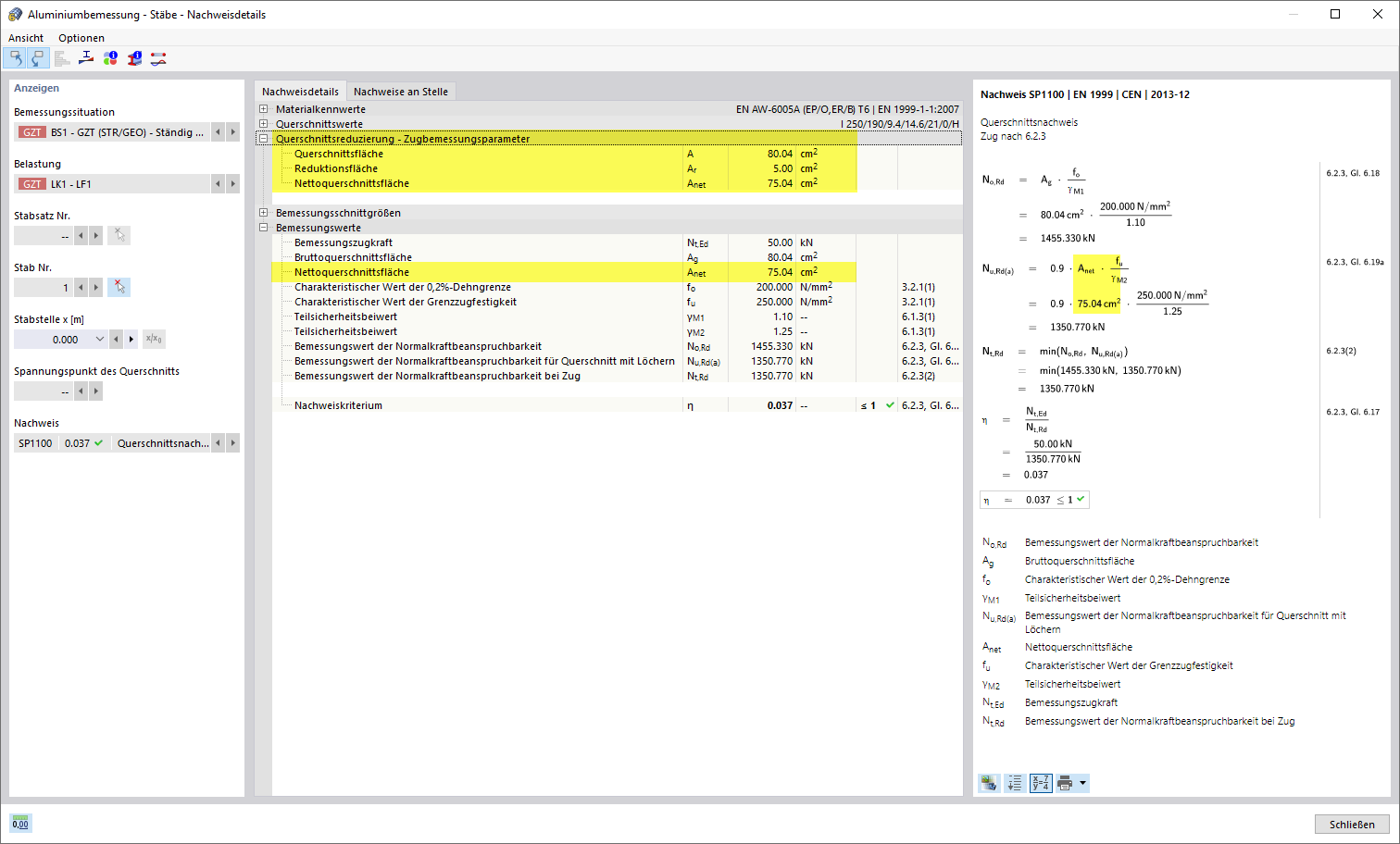Image resolution: width=1400 pixels, height=844 pixels.
Task: Click the x/x0 relative position icon
Action: tap(154, 340)
